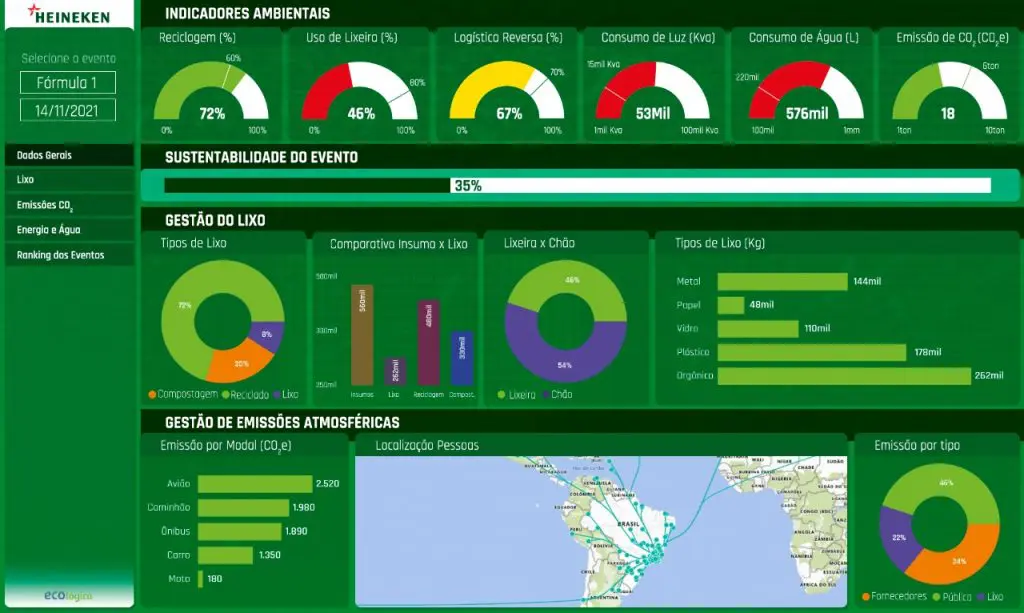Click the Fornecedores legend marker

tap(865, 596)
